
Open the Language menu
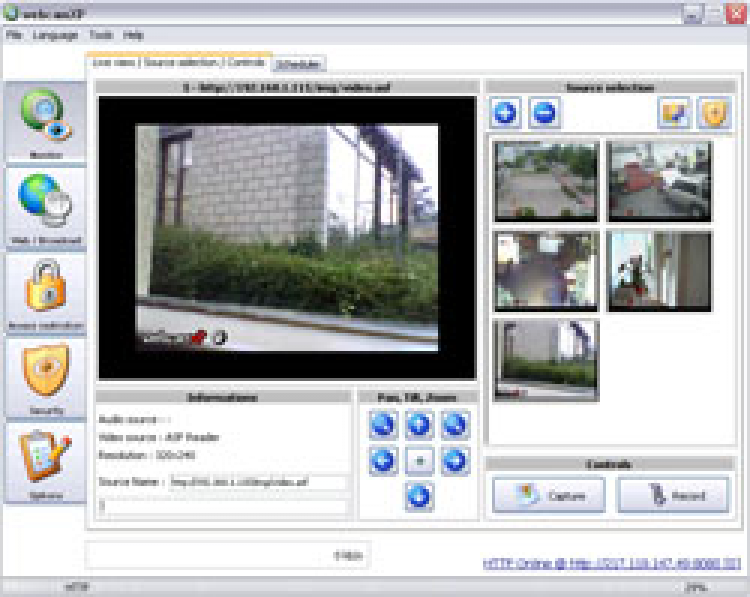click(55, 35)
